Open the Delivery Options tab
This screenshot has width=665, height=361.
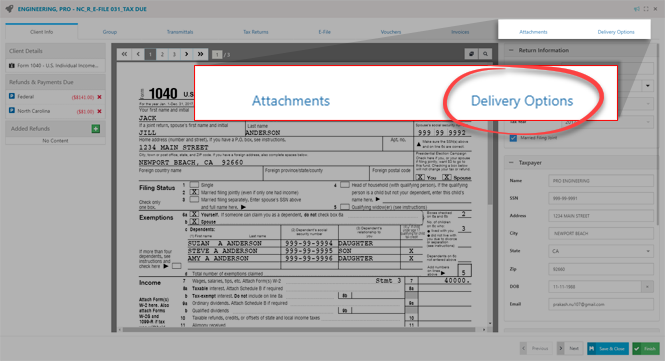[x=616, y=32]
